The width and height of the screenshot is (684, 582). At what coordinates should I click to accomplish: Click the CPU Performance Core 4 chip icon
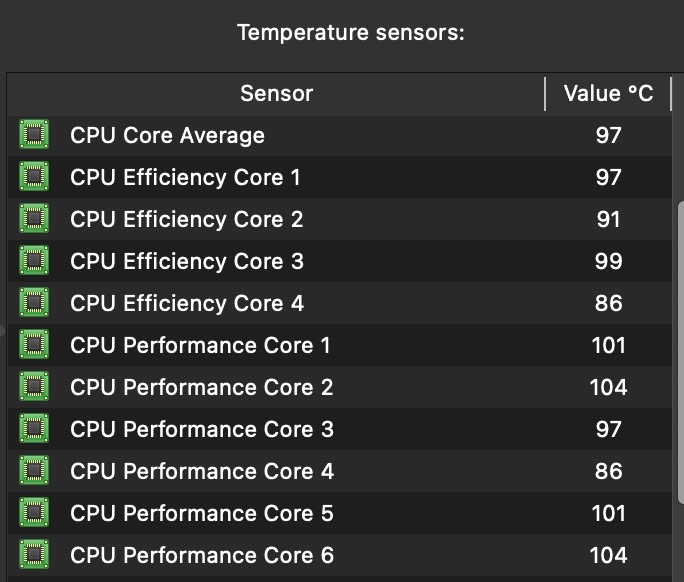click(x=34, y=471)
